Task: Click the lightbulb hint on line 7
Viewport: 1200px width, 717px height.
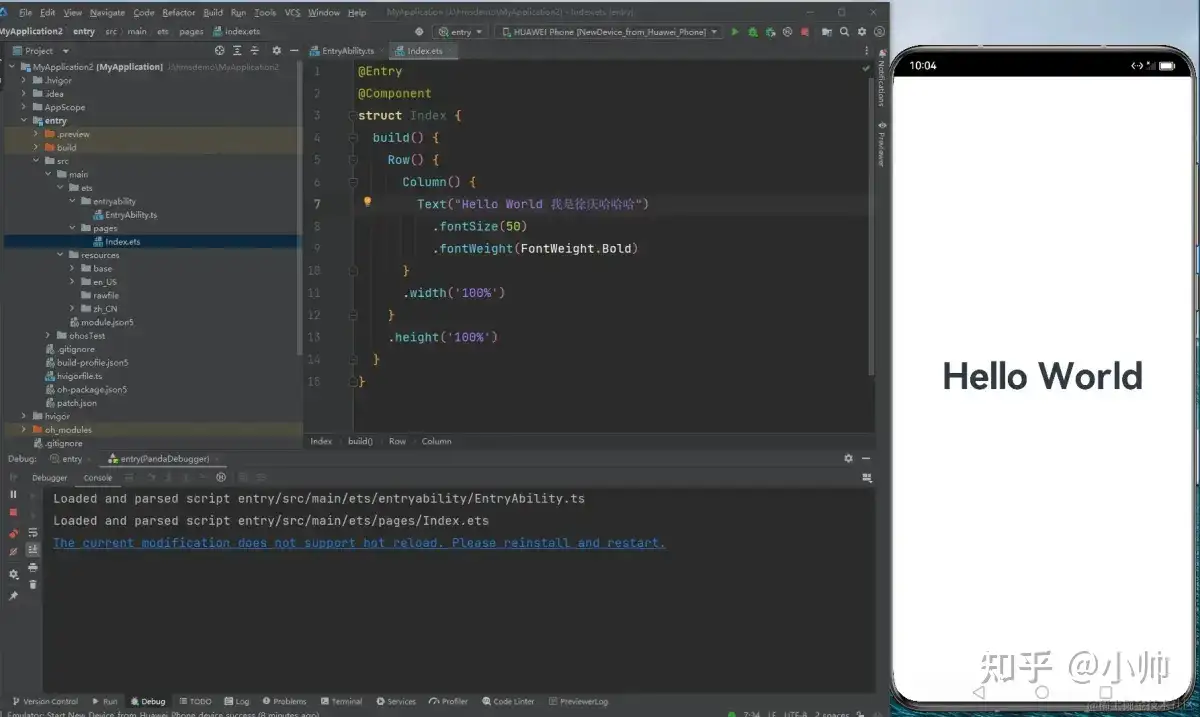Action: click(367, 202)
